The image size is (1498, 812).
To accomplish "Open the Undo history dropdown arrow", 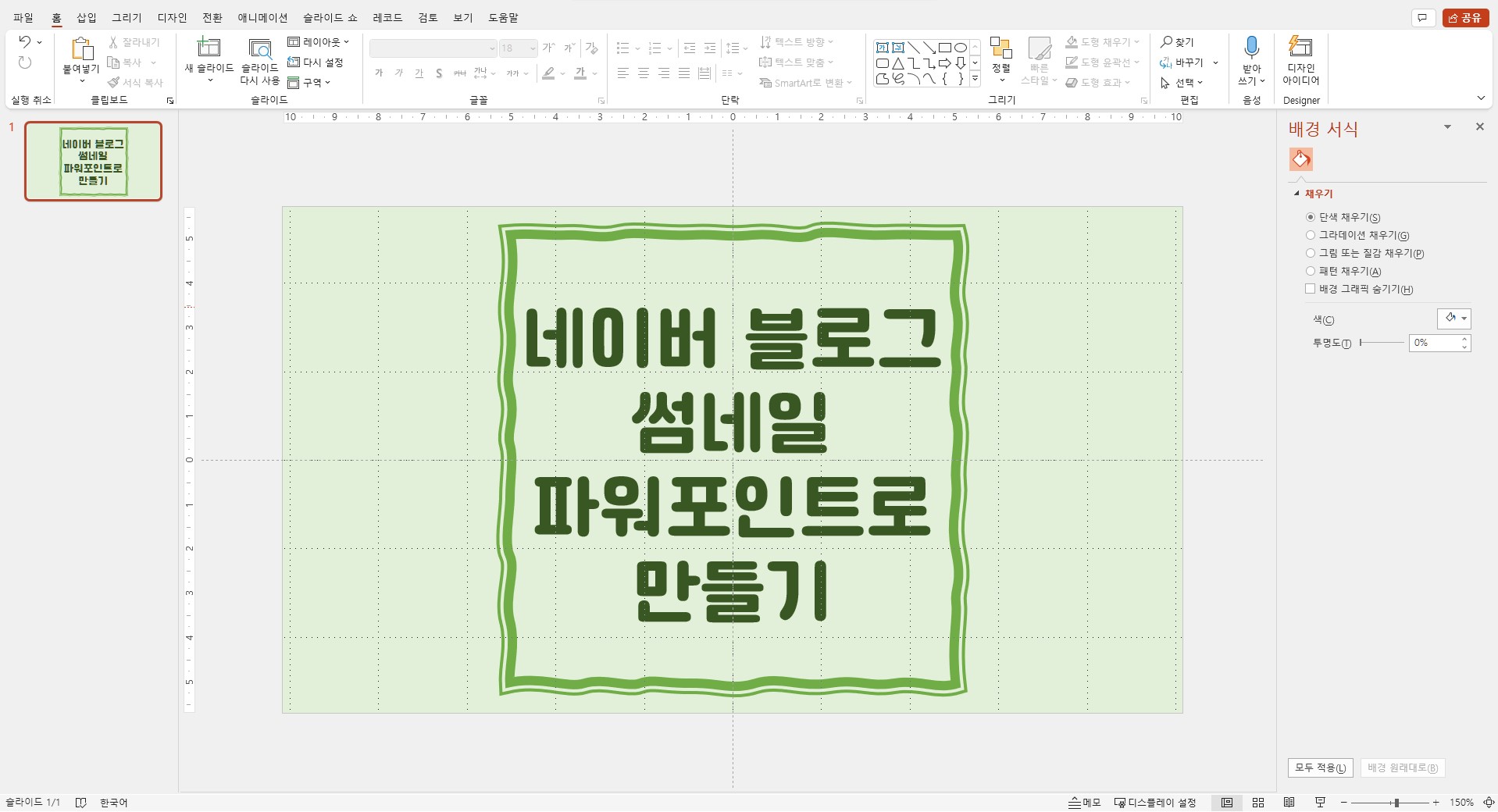I will pyautogui.click(x=39, y=42).
